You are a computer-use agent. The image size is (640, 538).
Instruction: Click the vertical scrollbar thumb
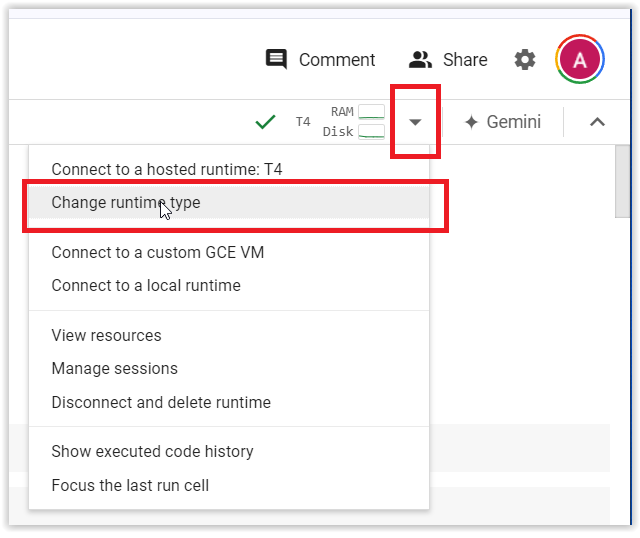[622, 181]
